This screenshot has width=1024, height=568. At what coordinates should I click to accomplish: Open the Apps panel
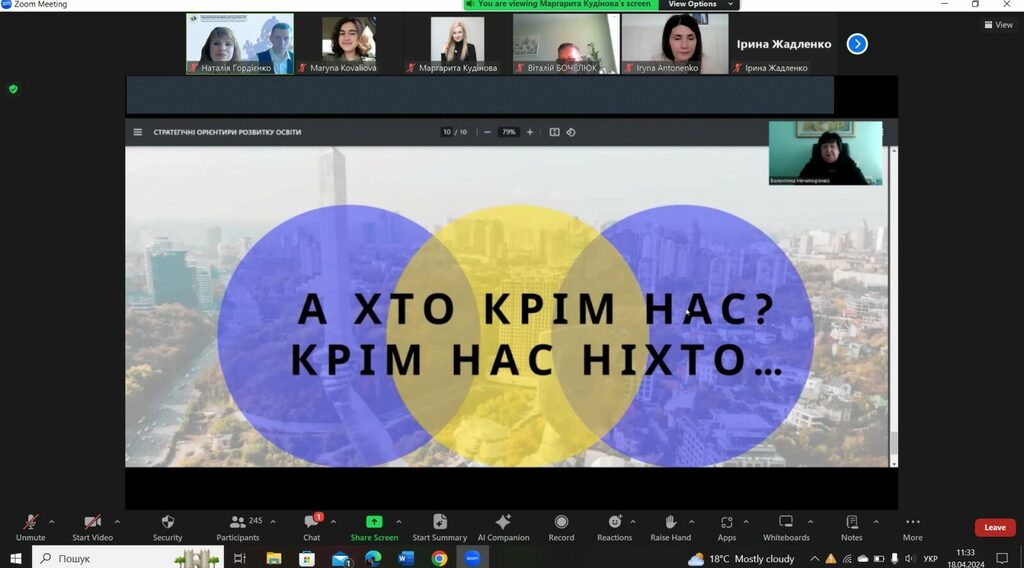click(726, 522)
